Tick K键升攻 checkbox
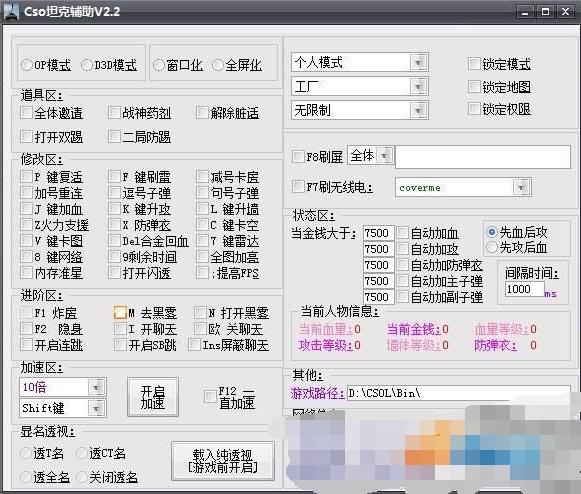581x494 pixels. (114, 209)
